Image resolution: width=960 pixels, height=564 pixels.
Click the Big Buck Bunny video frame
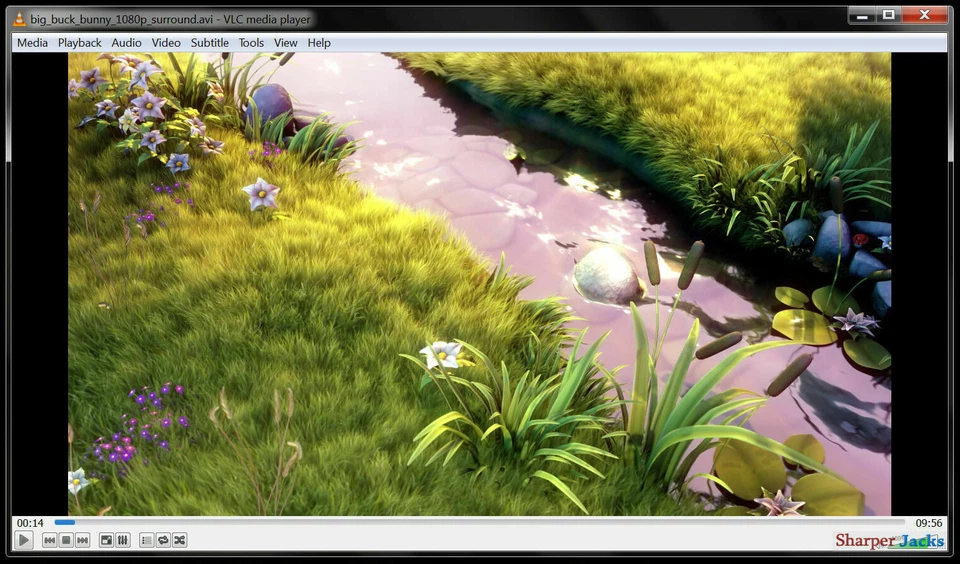point(479,284)
